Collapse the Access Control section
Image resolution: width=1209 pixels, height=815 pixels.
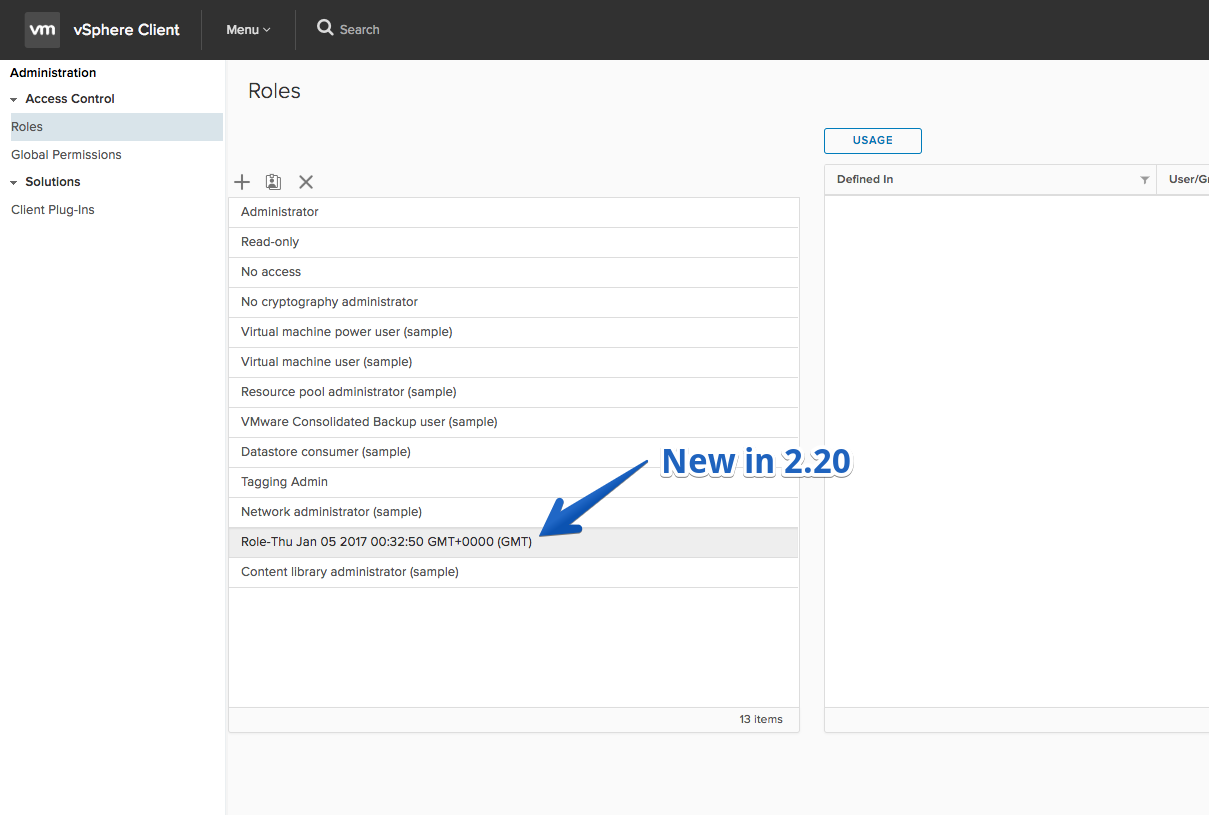click(x=14, y=99)
